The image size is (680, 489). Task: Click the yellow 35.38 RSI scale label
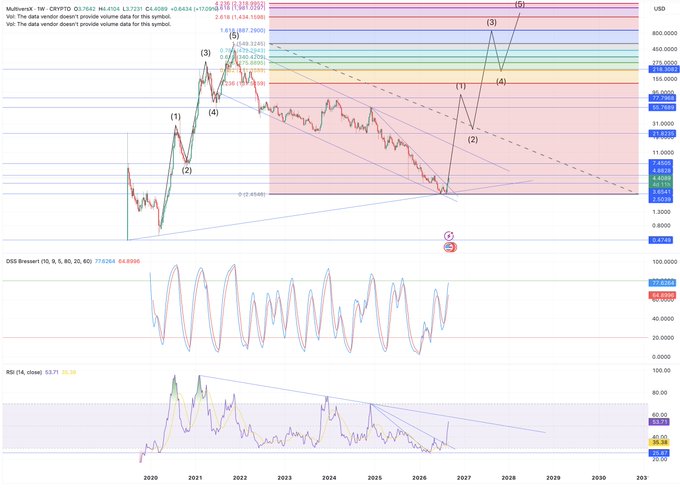(659, 443)
